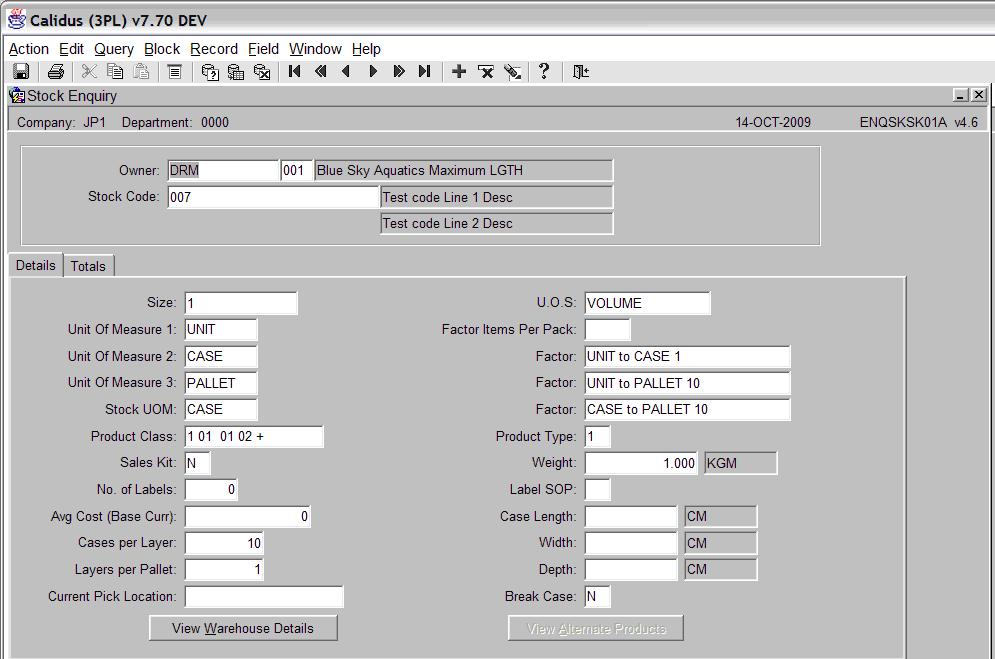The width and height of the screenshot is (995, 659).
Task: Click the Current Pick Location field
Action: [x=264, y=596]
